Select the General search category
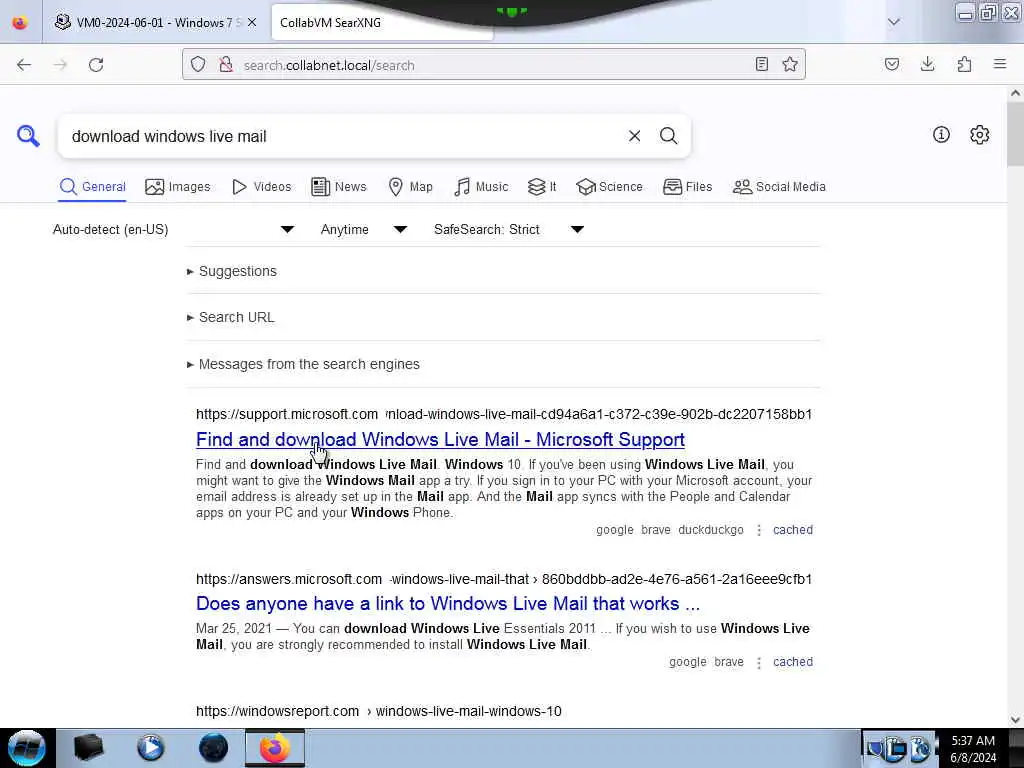Viewport: 1024px width, 768px height. coord(92,187)
